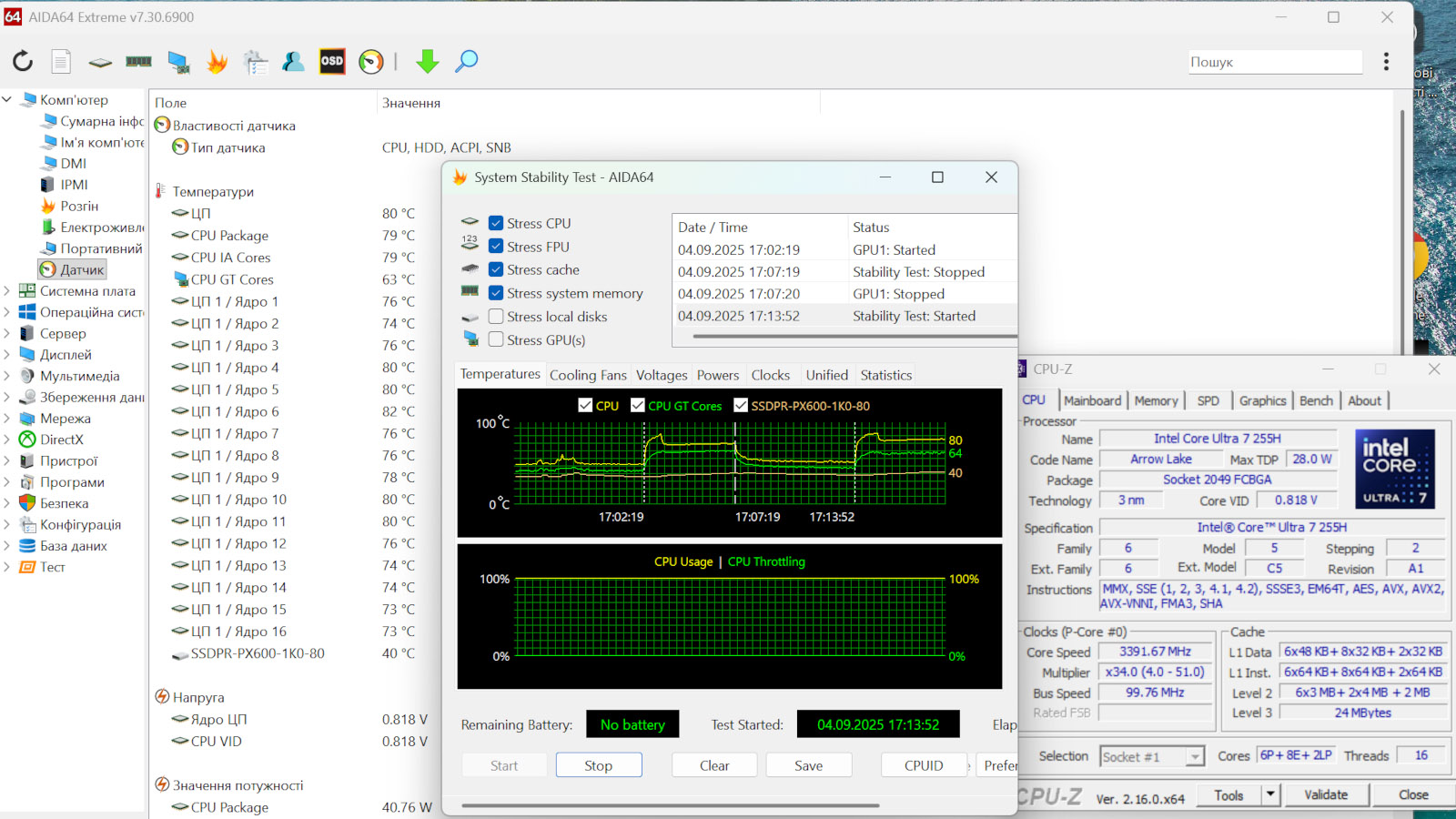Toggle CPU GT Cores graph checkbox

[638, 405]
